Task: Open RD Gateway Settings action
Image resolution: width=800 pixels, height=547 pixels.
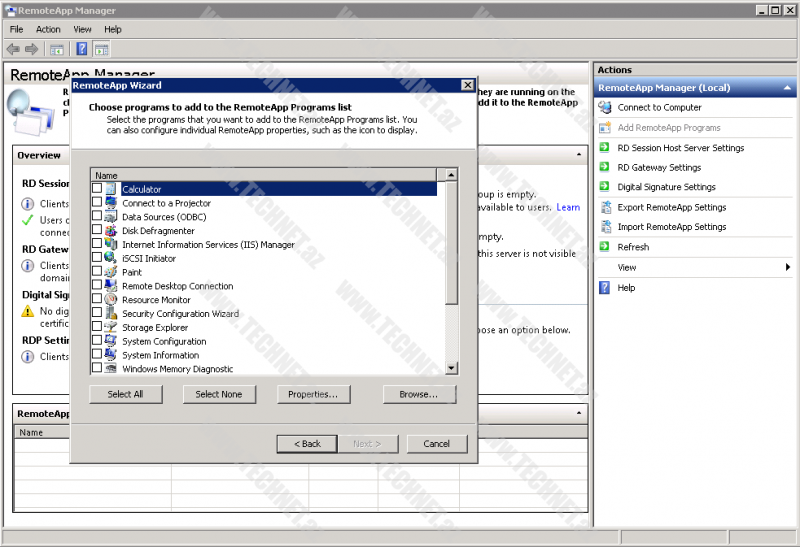Action: pyautogui.click(x=659, y=167)
